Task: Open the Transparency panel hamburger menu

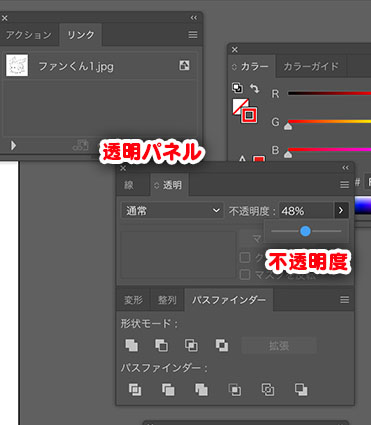Action: tap(344, 185)
